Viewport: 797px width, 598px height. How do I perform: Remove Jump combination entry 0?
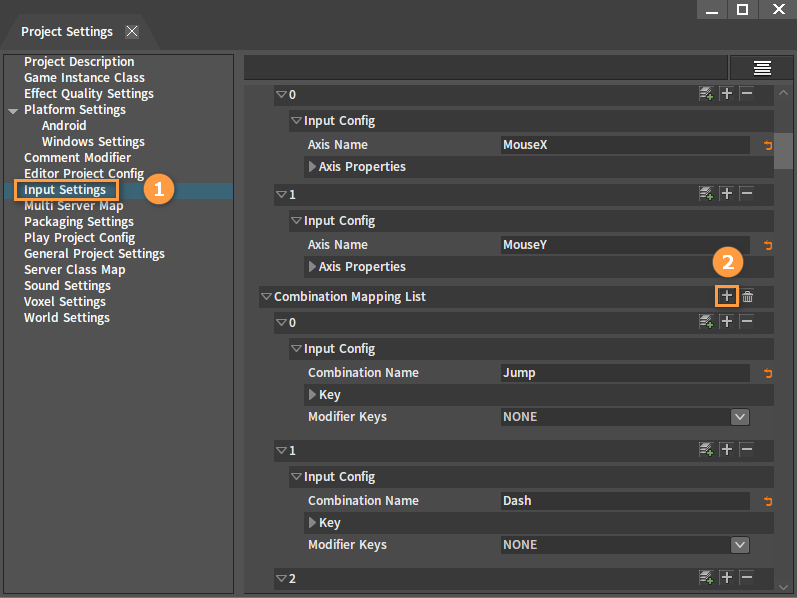(747, 321)
